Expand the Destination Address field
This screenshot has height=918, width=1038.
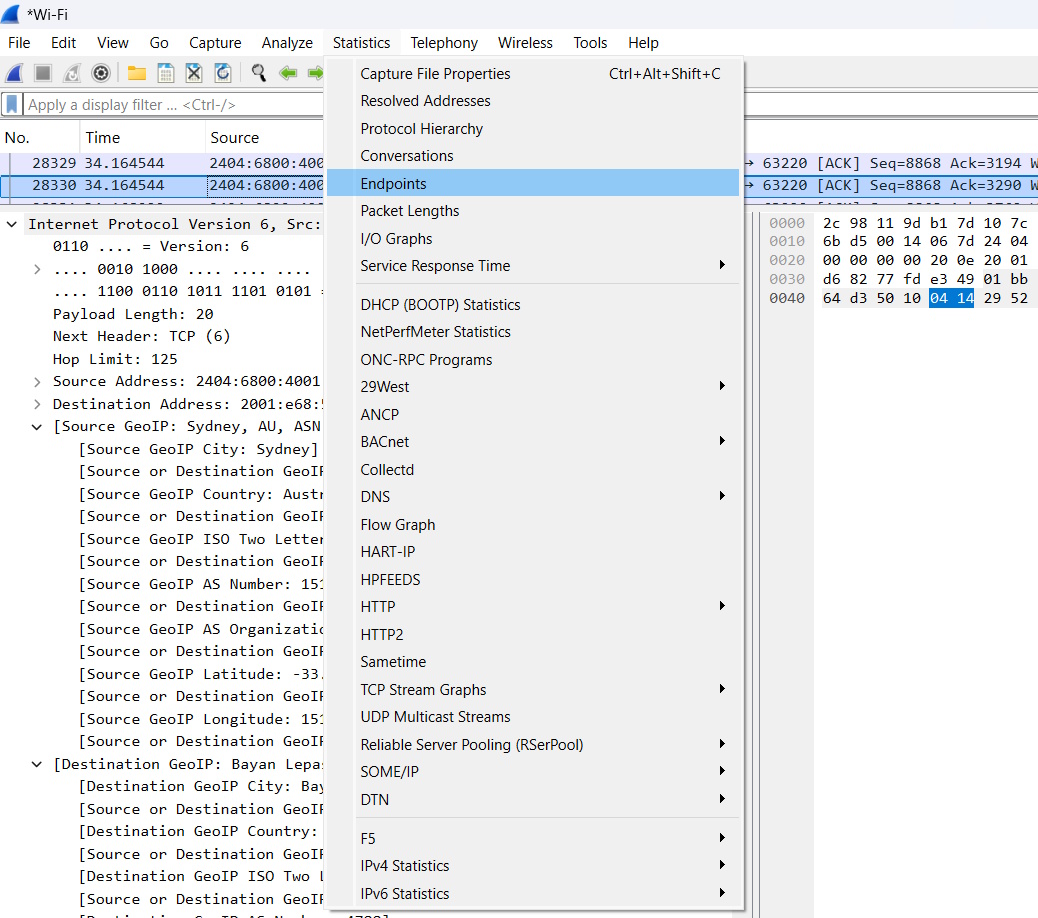(37, 404)
